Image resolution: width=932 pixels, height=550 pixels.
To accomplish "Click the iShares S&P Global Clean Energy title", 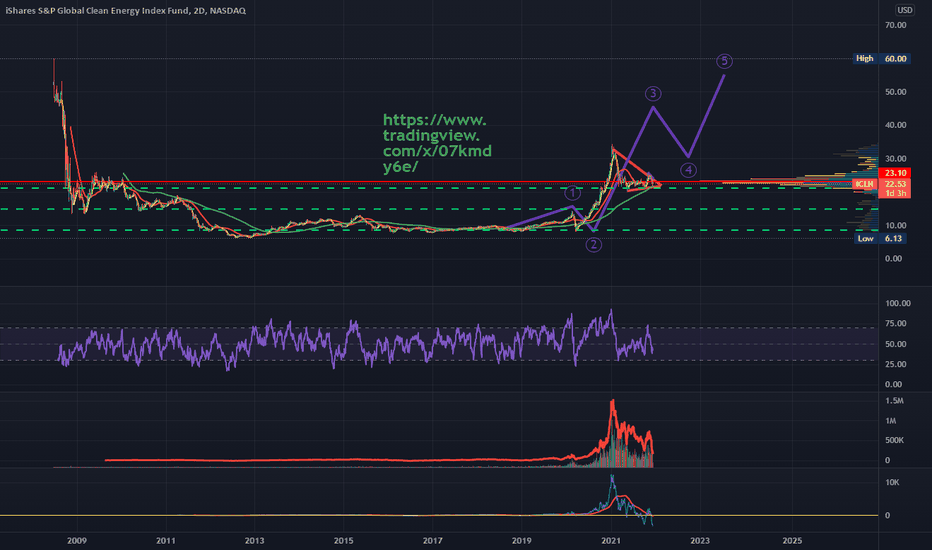I will [x=97, y=11].
